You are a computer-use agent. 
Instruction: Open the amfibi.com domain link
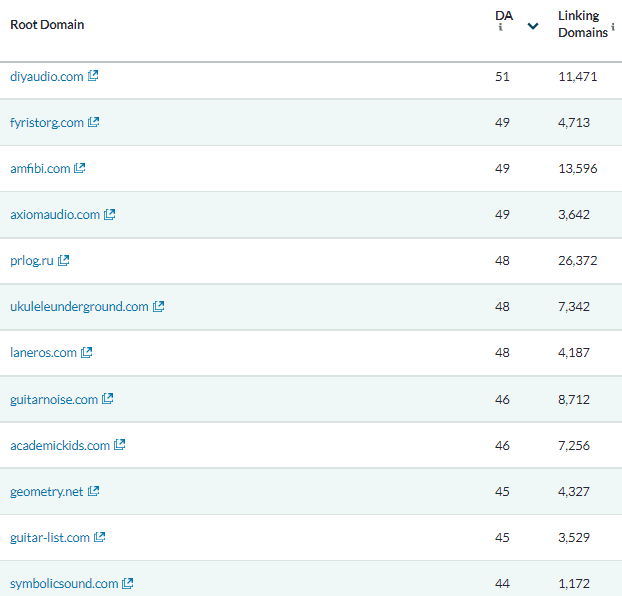40,169
